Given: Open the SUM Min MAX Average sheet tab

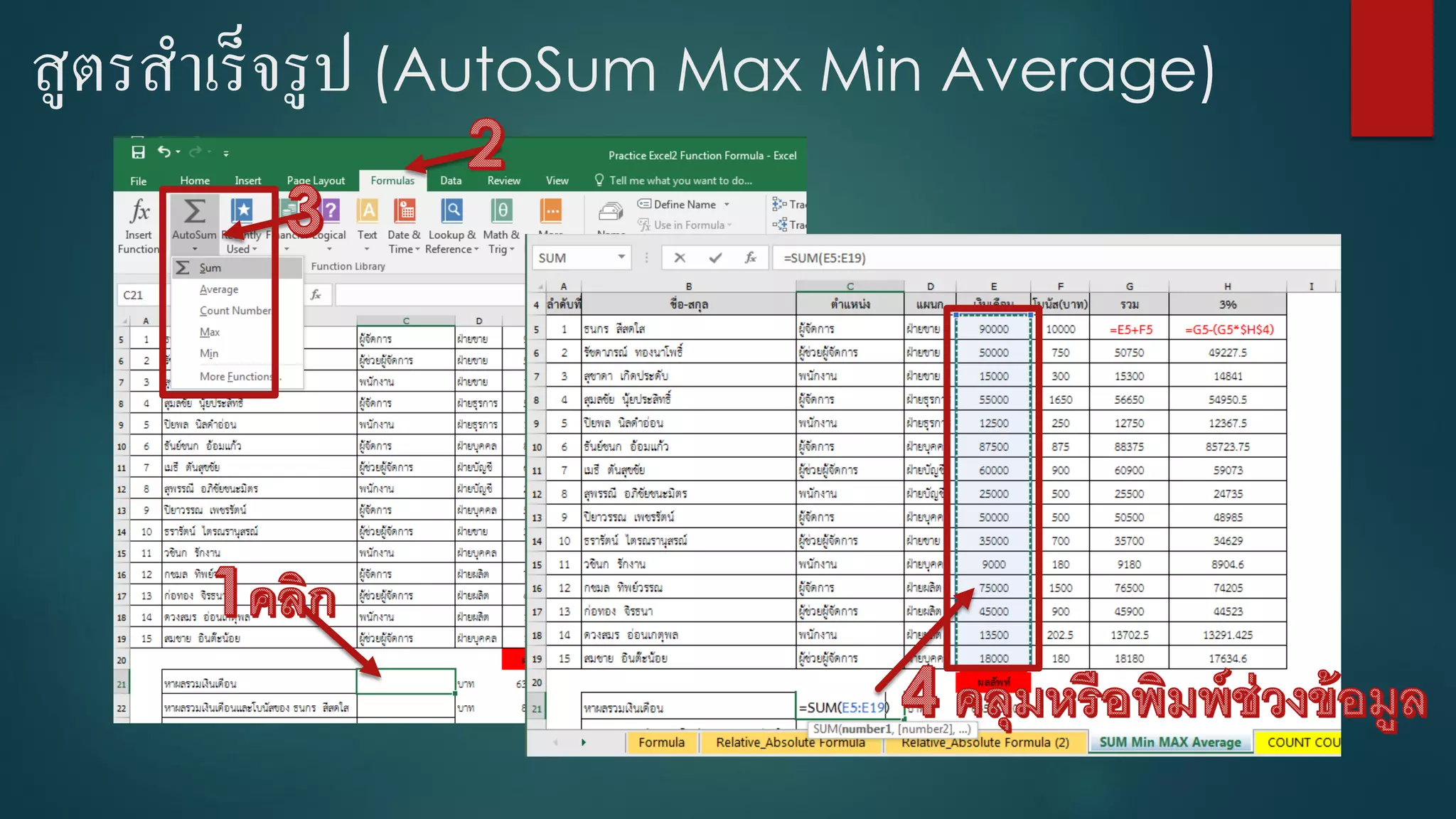Looking at the screenshot, I should (1170, 742).
